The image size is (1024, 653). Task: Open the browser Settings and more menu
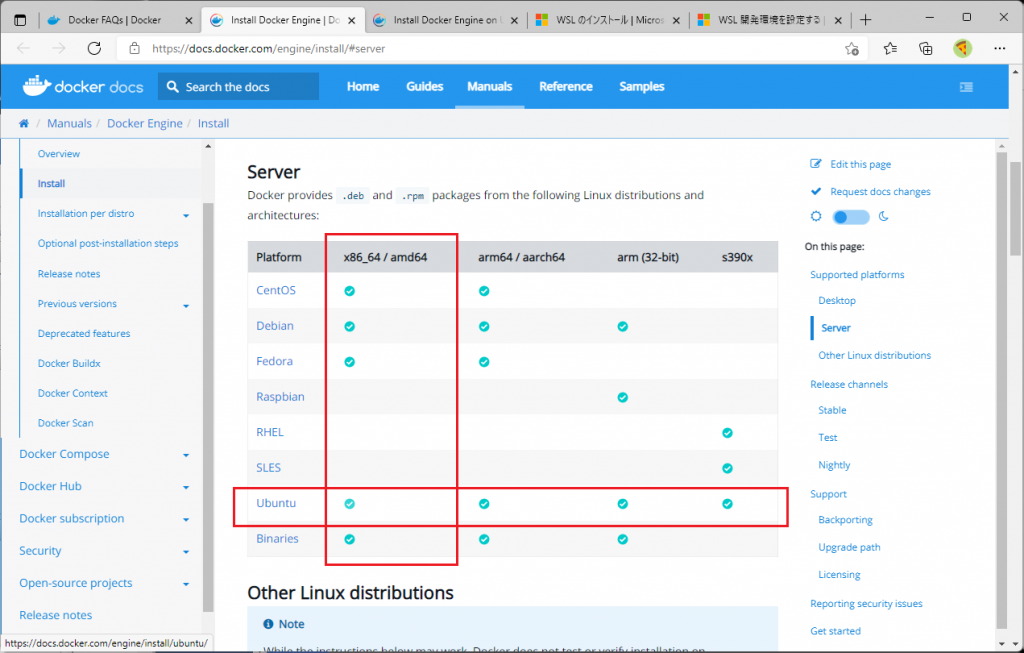(999, 48)
